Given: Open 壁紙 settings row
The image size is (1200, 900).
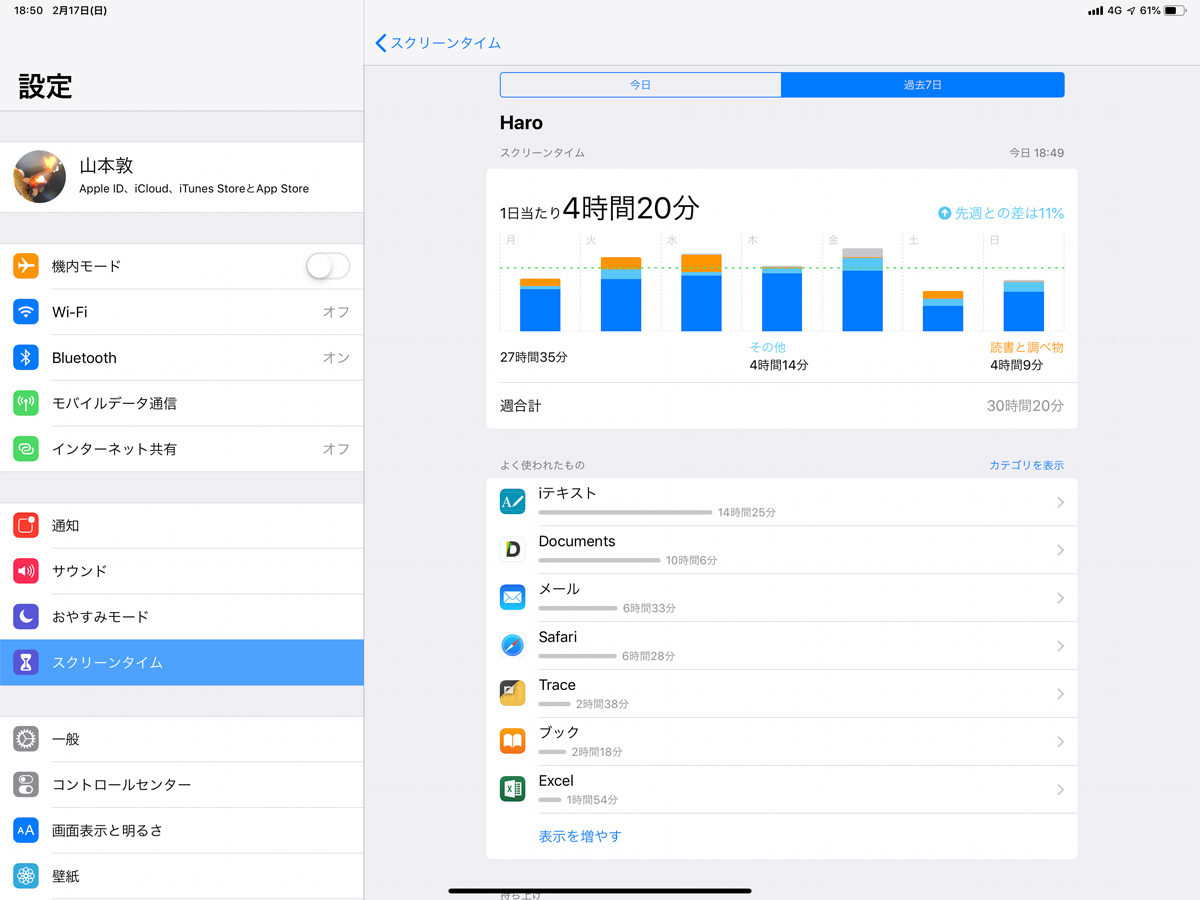Looking at the screenshot, I should (182, 876).
